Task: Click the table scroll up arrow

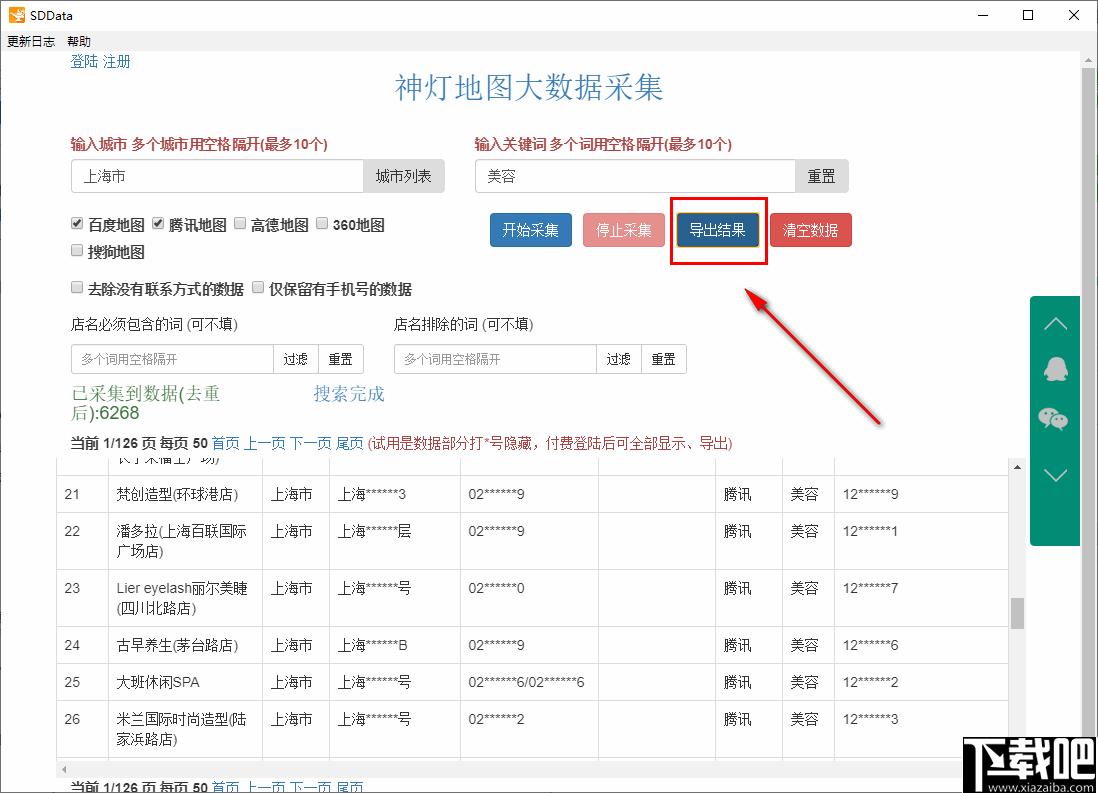Action: [1017, 467]
